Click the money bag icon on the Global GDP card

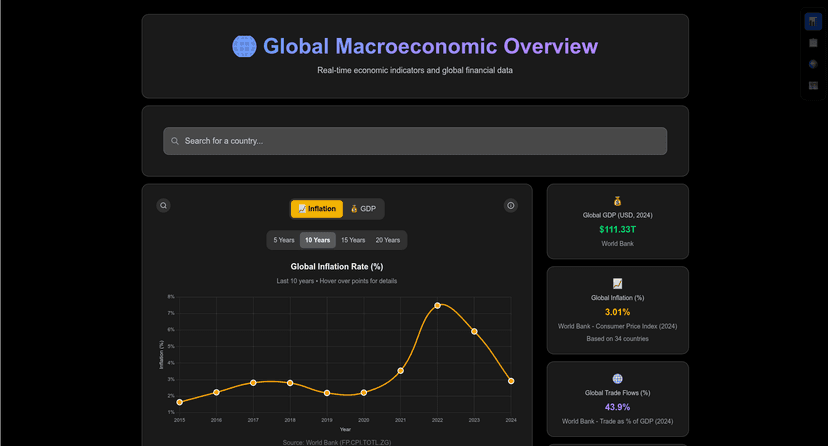(x=617, y=201)
